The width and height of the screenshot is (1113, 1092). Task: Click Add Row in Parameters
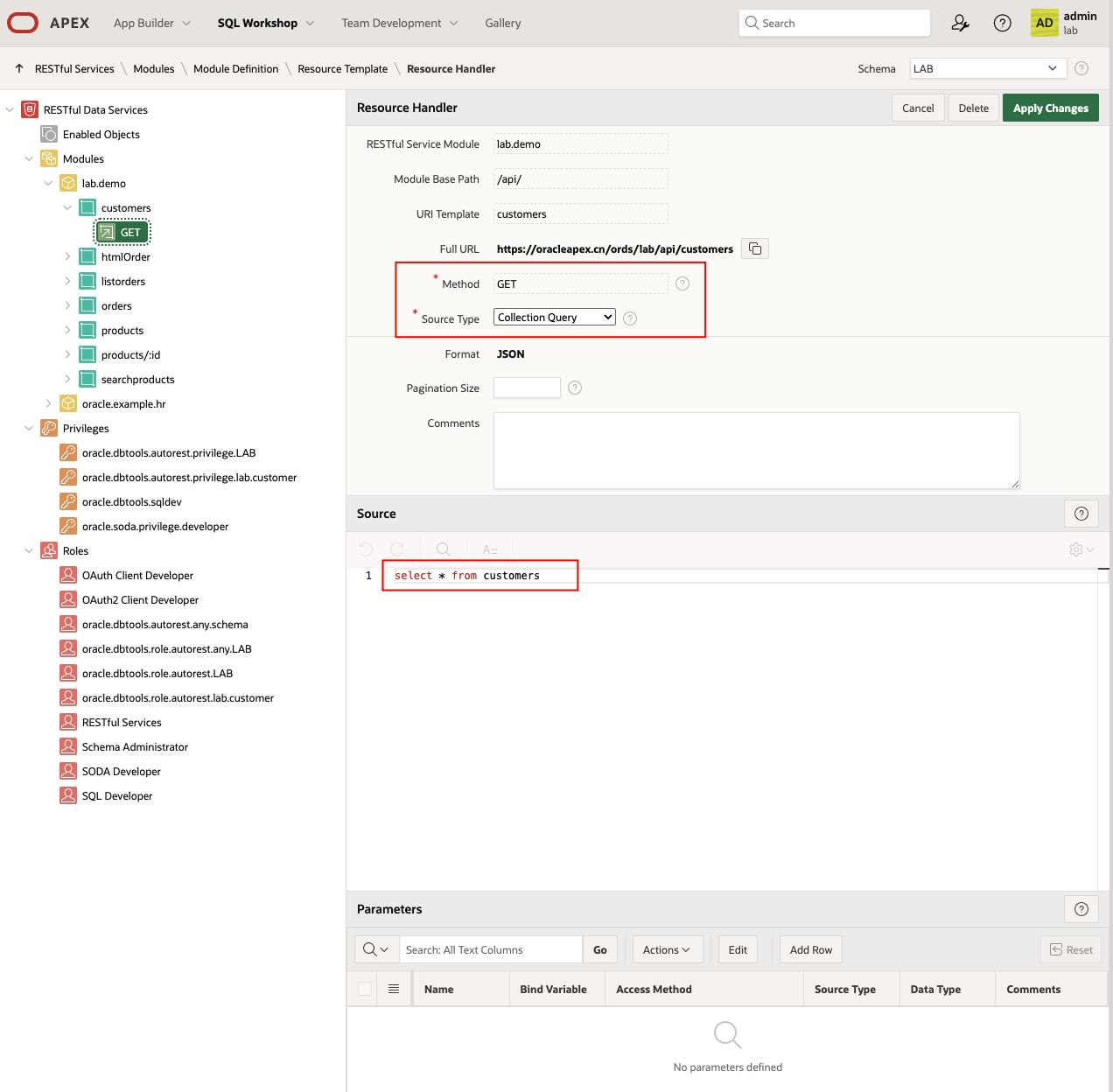click(810, 950)
